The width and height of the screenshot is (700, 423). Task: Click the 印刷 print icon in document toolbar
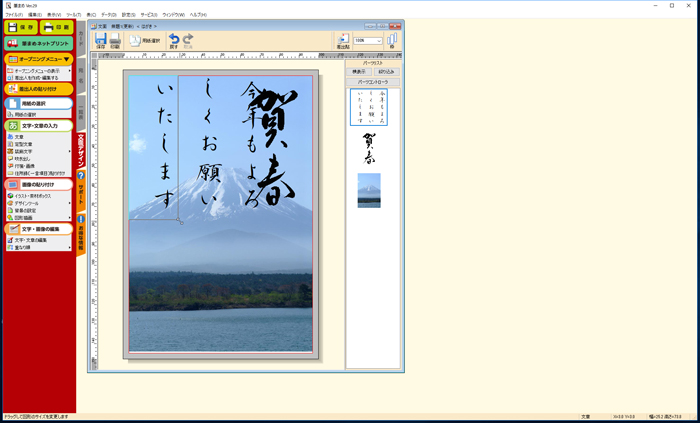[x=115, y=40]
